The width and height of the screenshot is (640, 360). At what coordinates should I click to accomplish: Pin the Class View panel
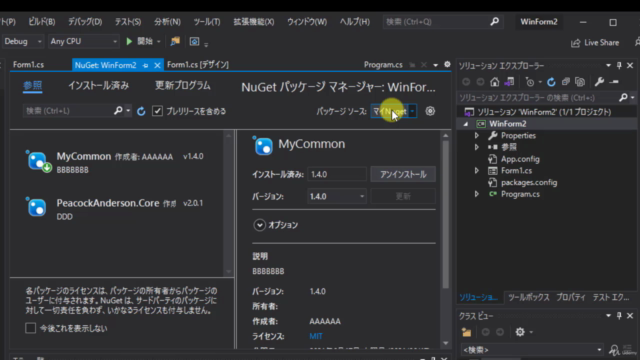619,316
